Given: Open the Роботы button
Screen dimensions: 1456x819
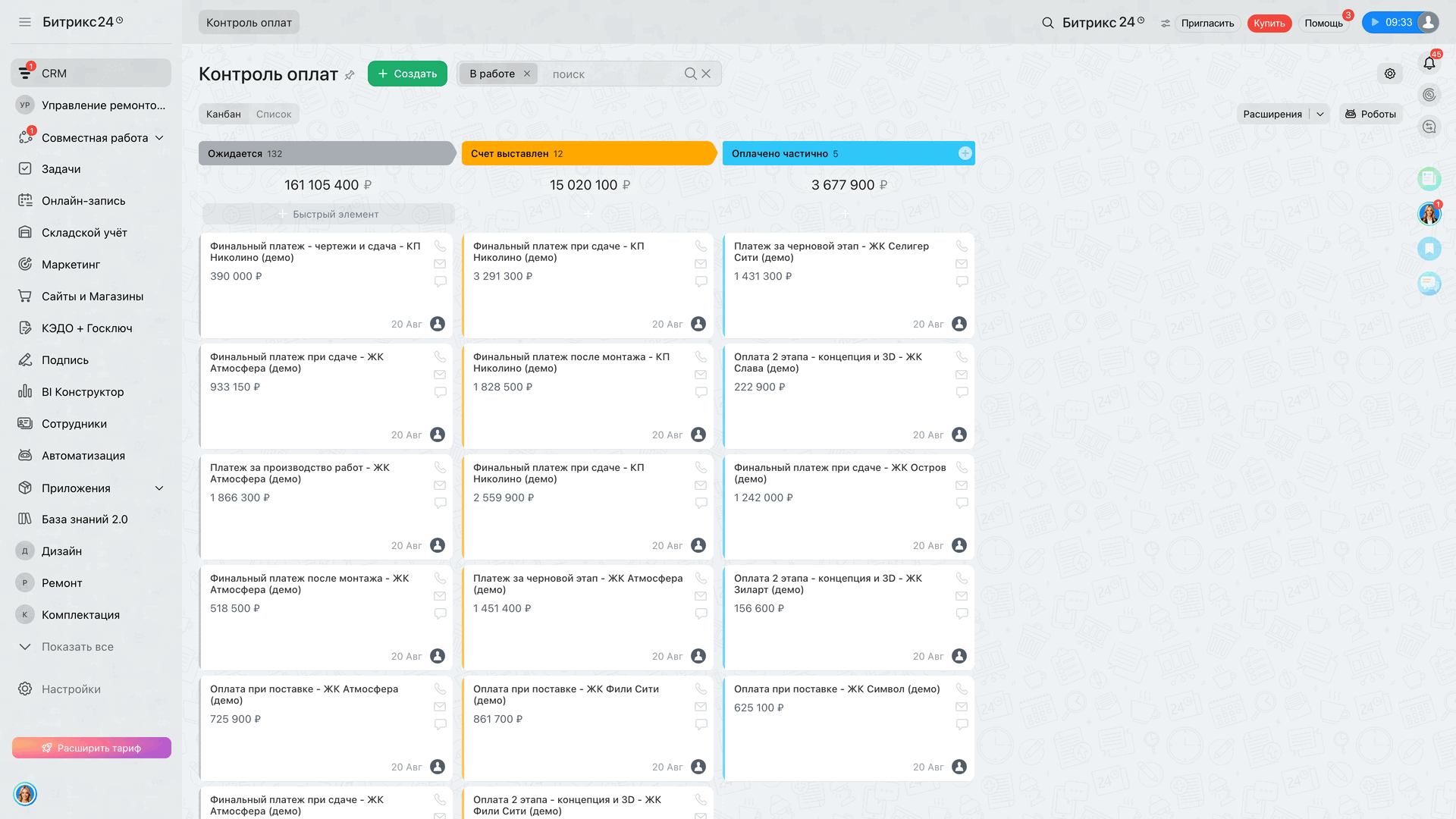Looking at the screenshot, I should (1370, 115).
